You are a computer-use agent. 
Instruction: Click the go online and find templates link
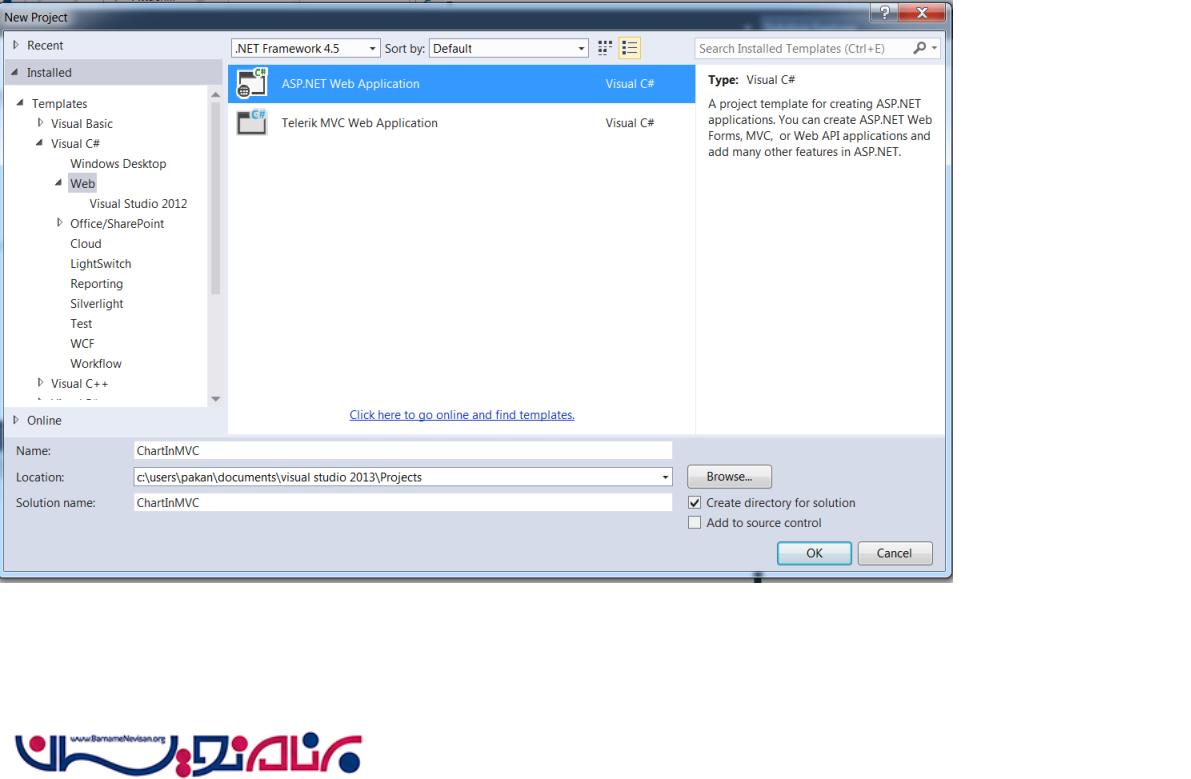[462, 415]
